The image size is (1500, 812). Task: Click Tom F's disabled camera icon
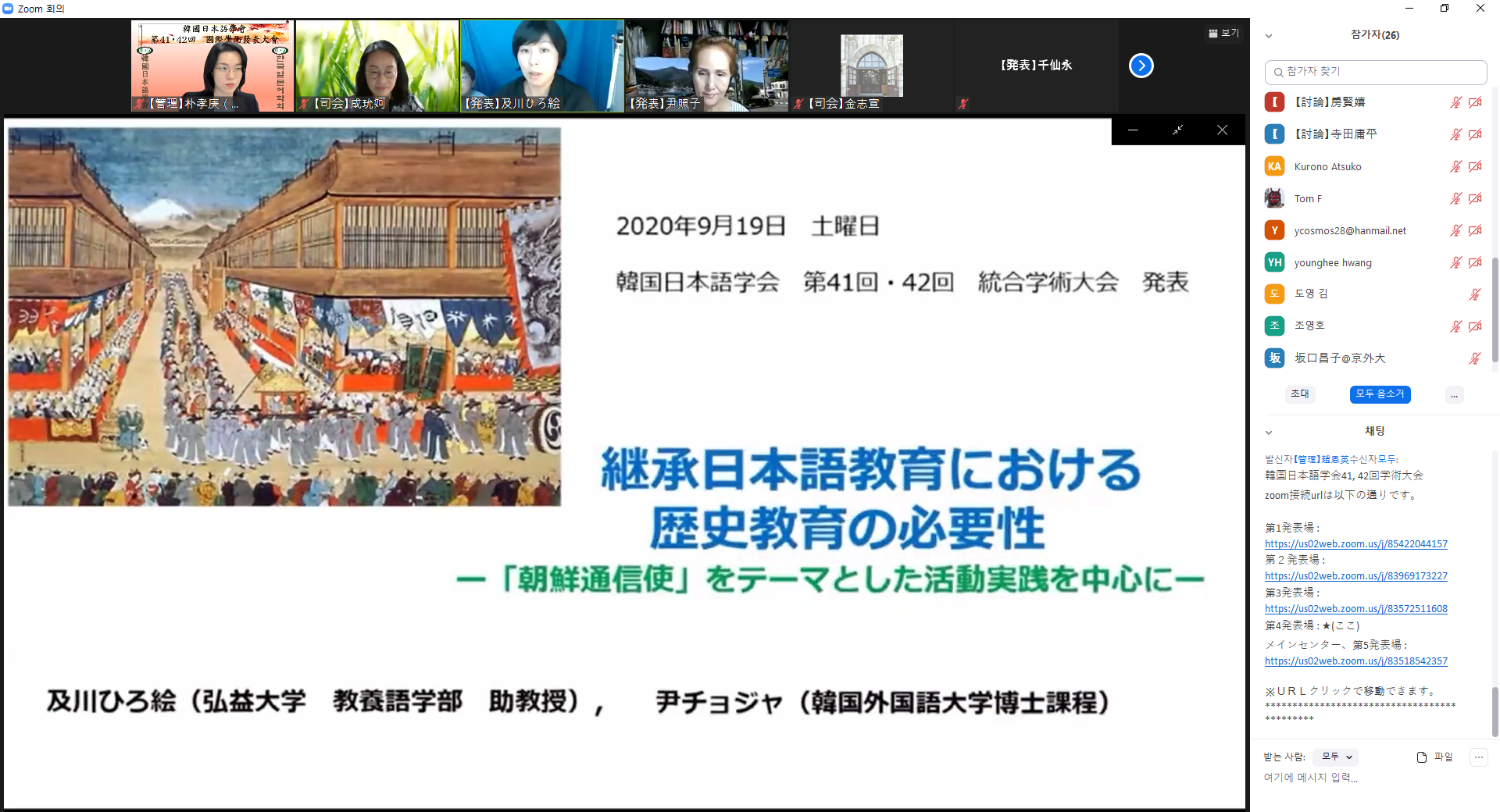coord(1475,198)
